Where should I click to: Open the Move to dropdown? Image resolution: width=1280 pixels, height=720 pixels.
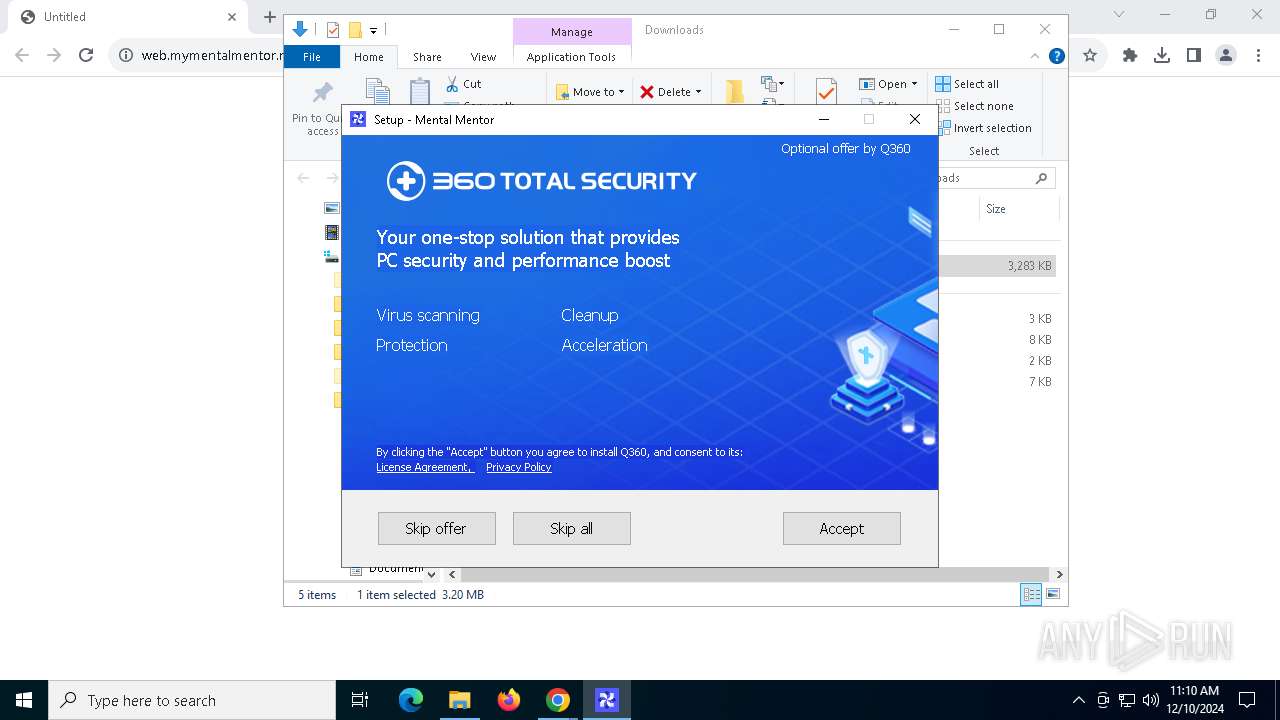pos(590,91)
